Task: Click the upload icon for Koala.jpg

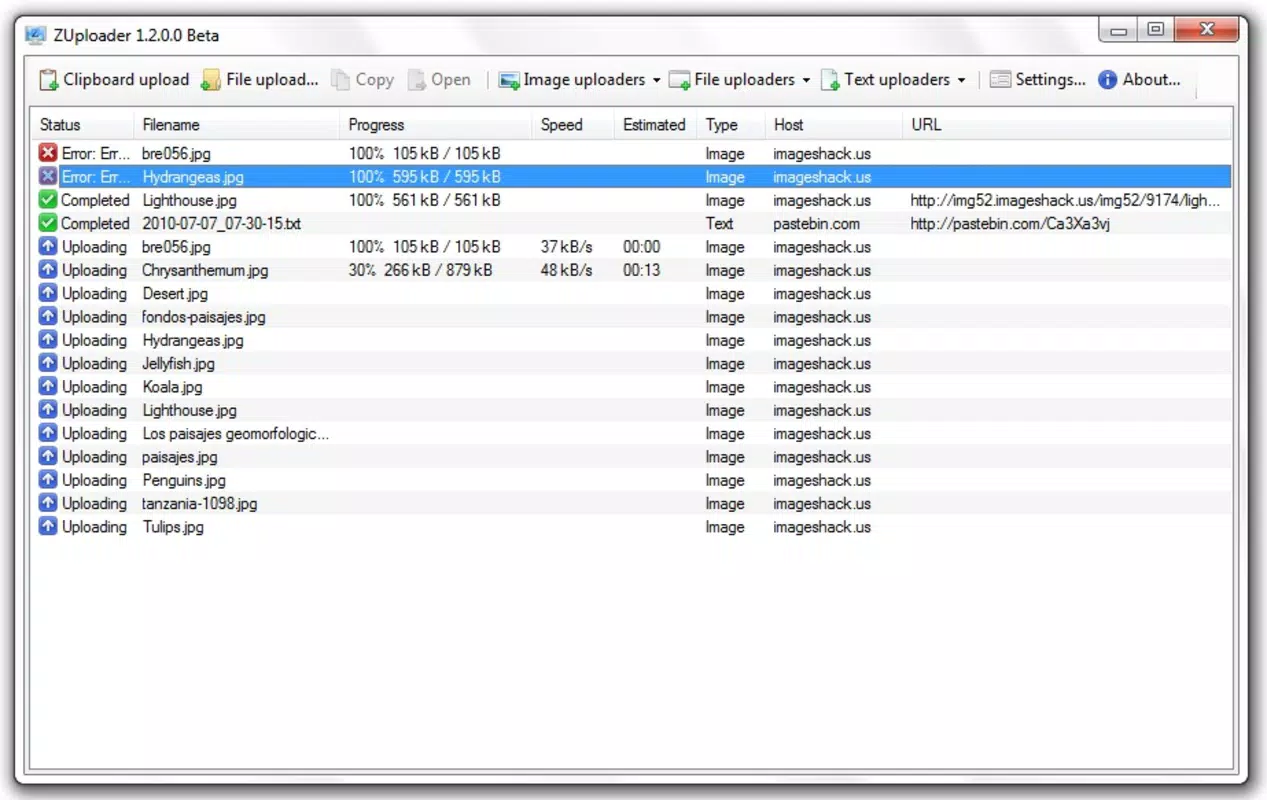Action: 48,387
